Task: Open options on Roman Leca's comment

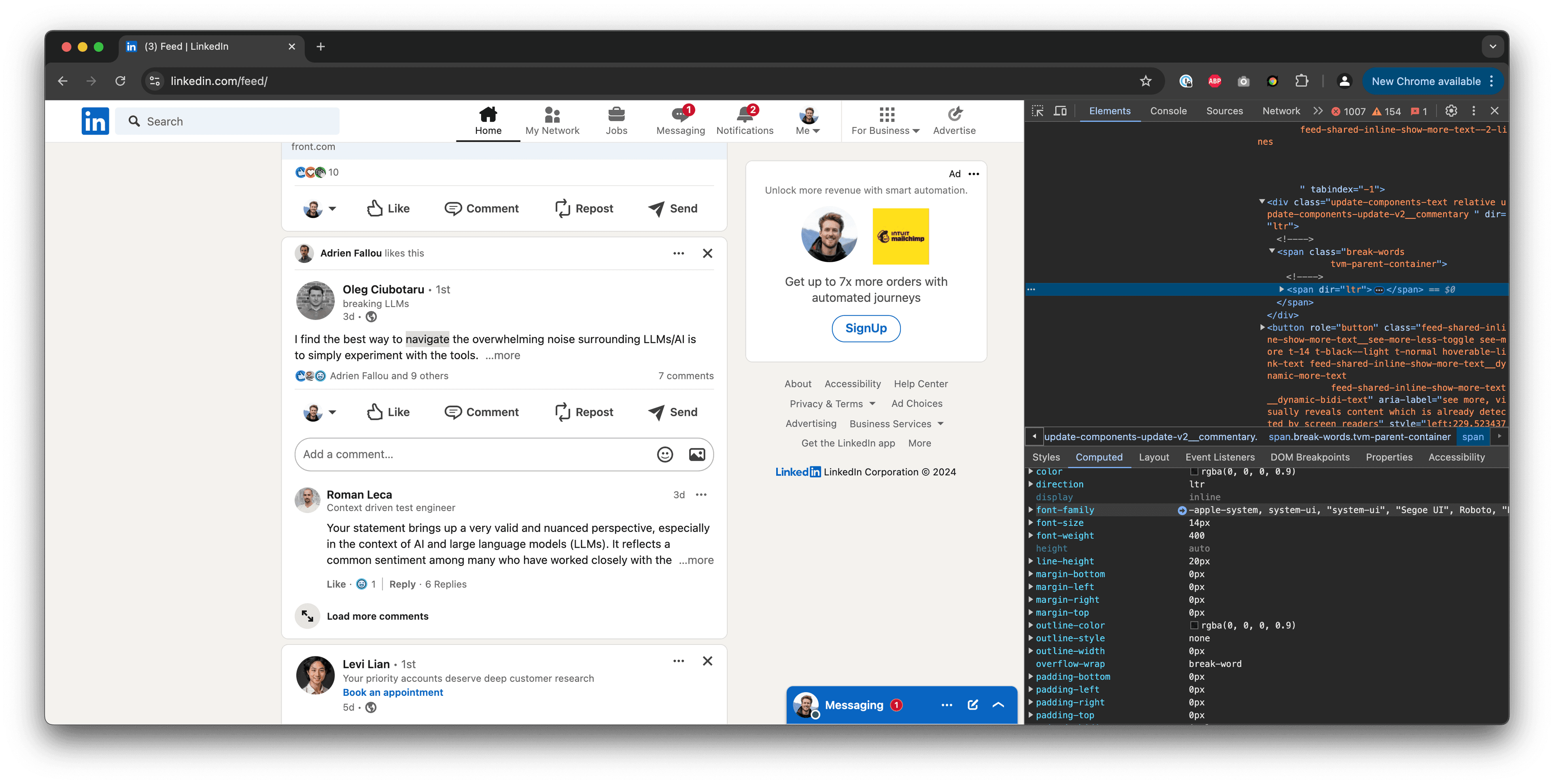Action: coord(701,494)
